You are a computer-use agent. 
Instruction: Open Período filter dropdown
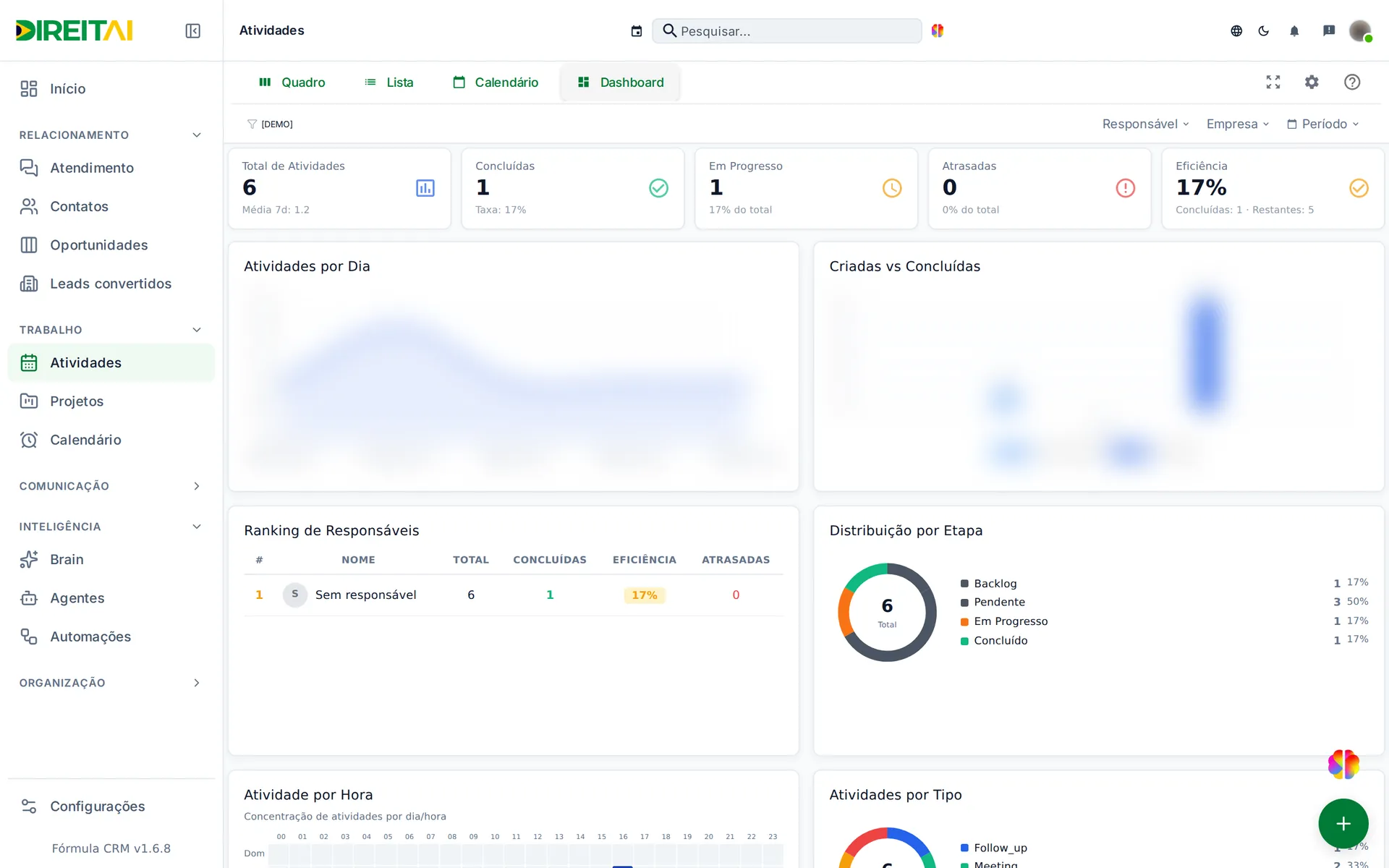click(x=1322, y=124)
